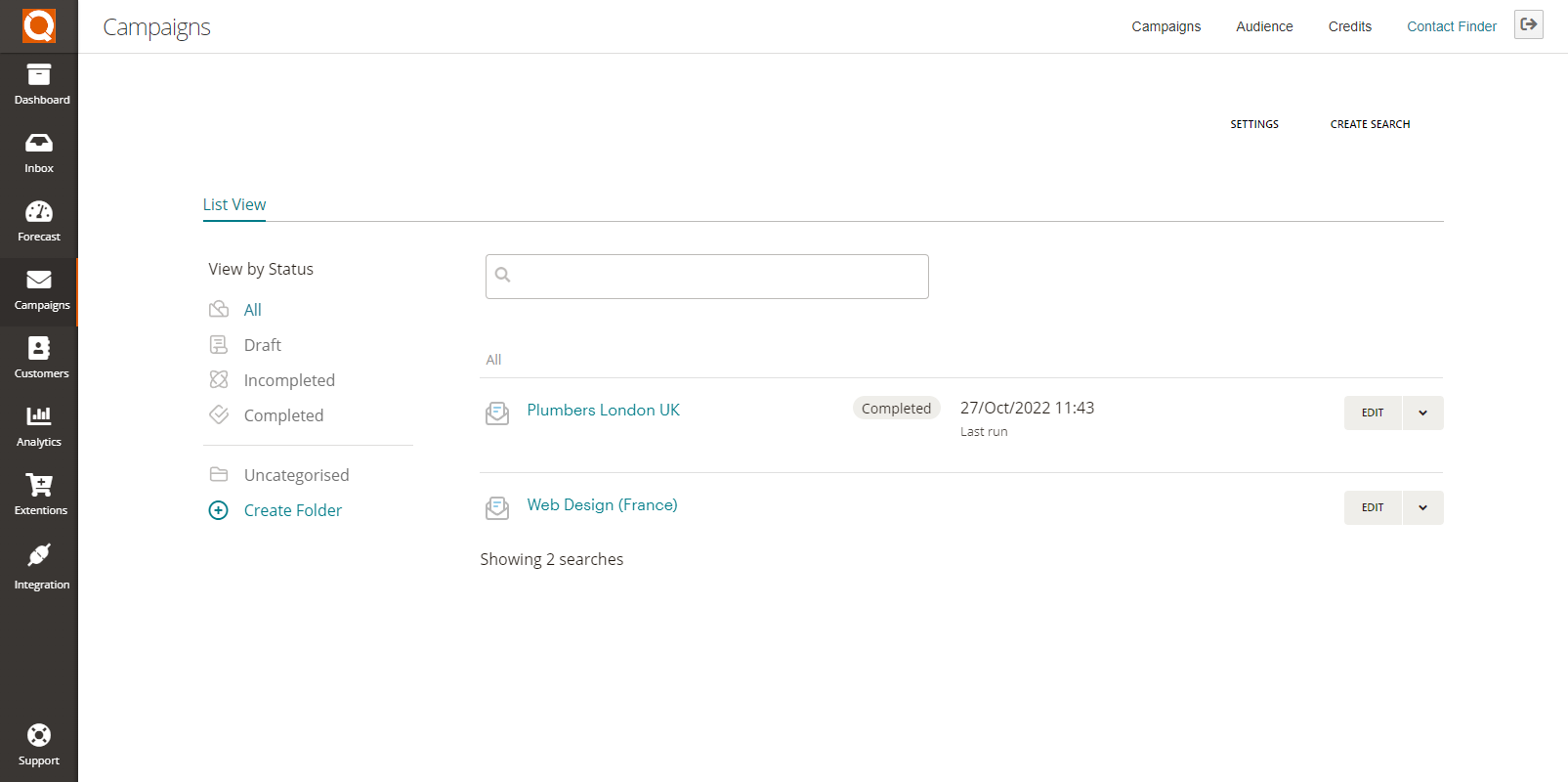Open the Dashboard from the sidebar
Viewport: 1568px width, 782px height.
click(39, 82)
